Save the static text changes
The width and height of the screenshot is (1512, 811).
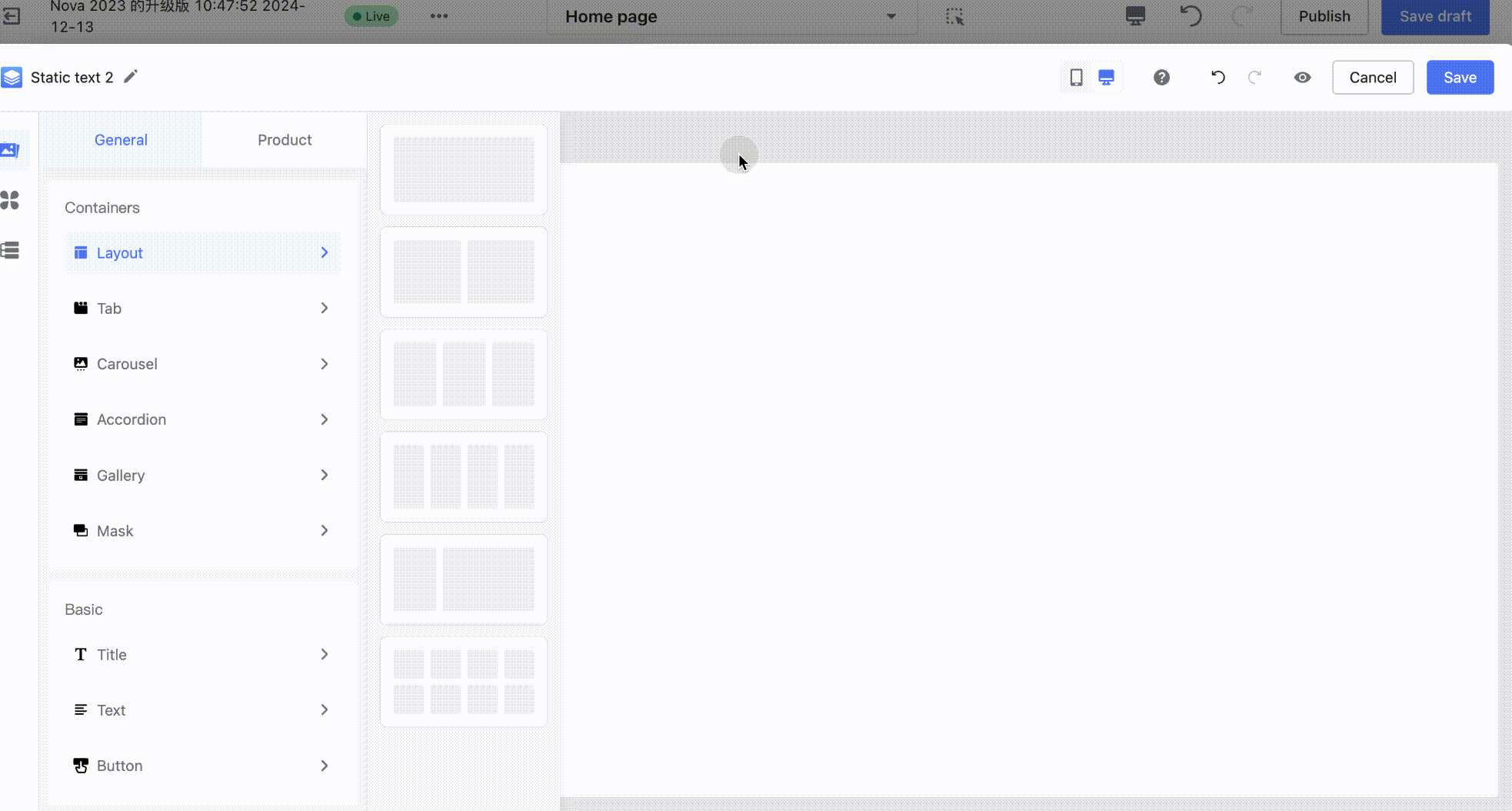(1459, 78)
